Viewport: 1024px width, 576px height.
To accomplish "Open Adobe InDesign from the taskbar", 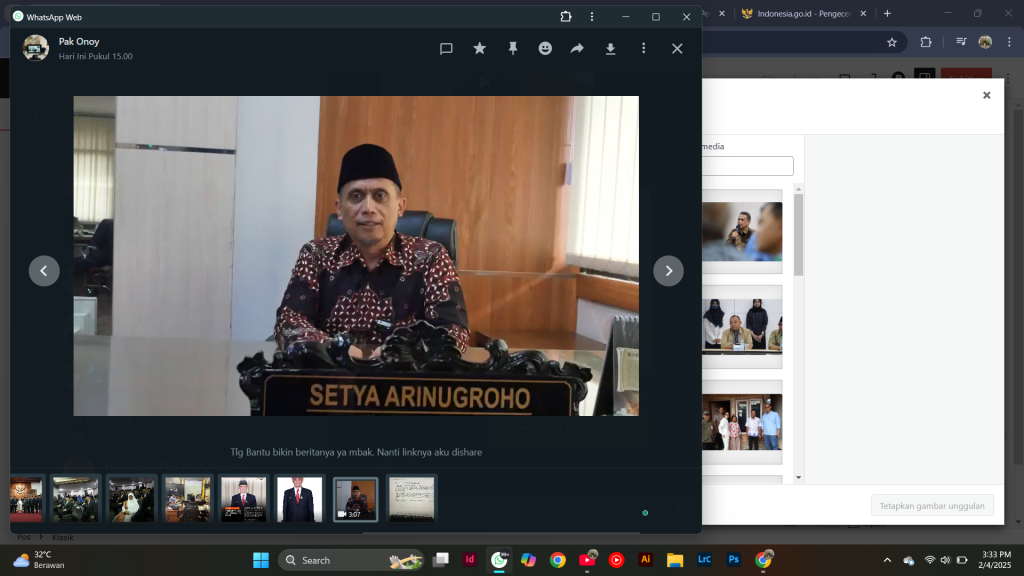I will pyautogui.click(x=470, y=560).
